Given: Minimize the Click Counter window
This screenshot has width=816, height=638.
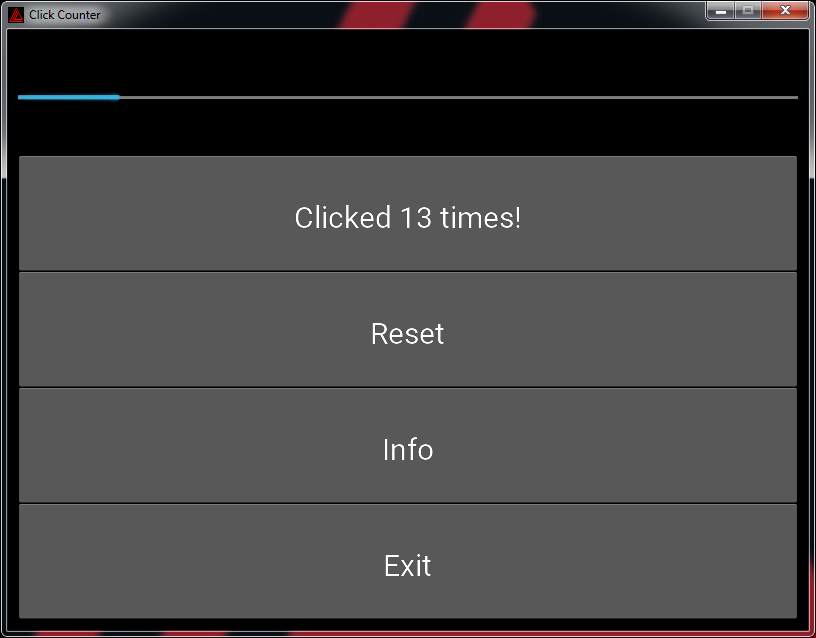Looking at the screenshot, I should tap(721, 10).
